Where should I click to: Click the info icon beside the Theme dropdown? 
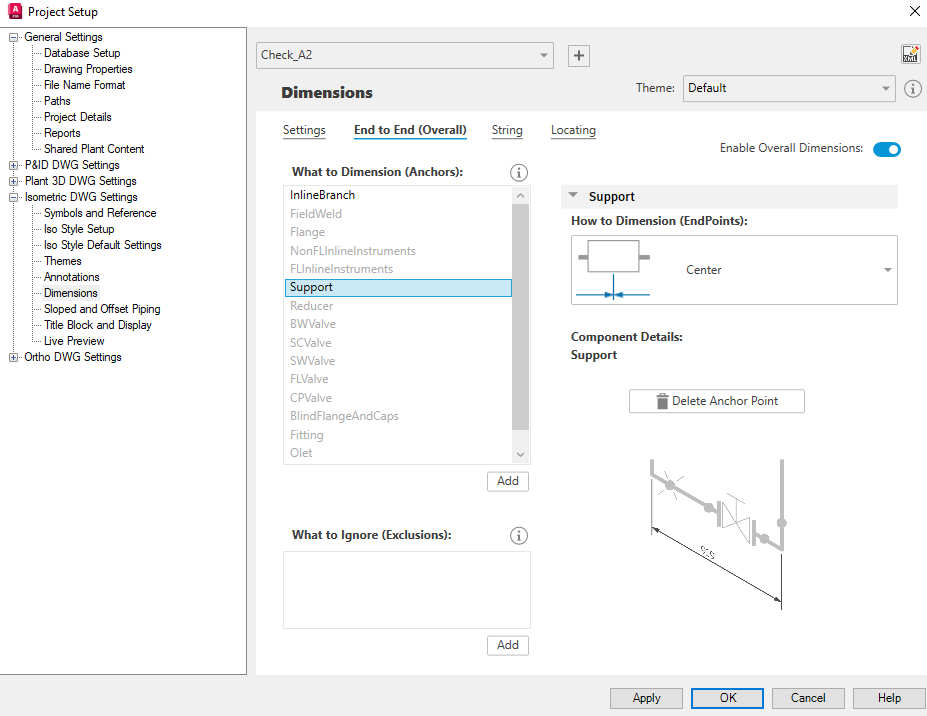click(x=912, y=88)
